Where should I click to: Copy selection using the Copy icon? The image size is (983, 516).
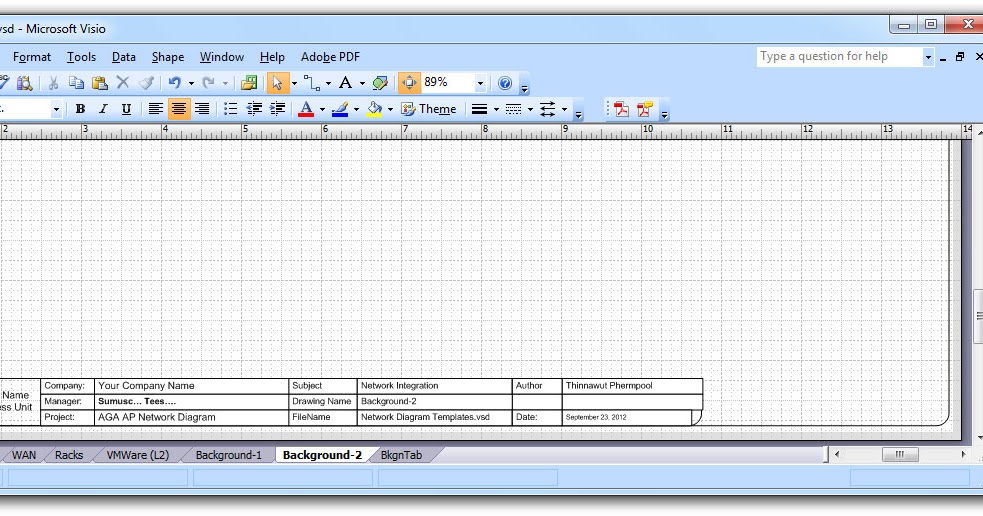pyautogui.click(x=76, y=83)
